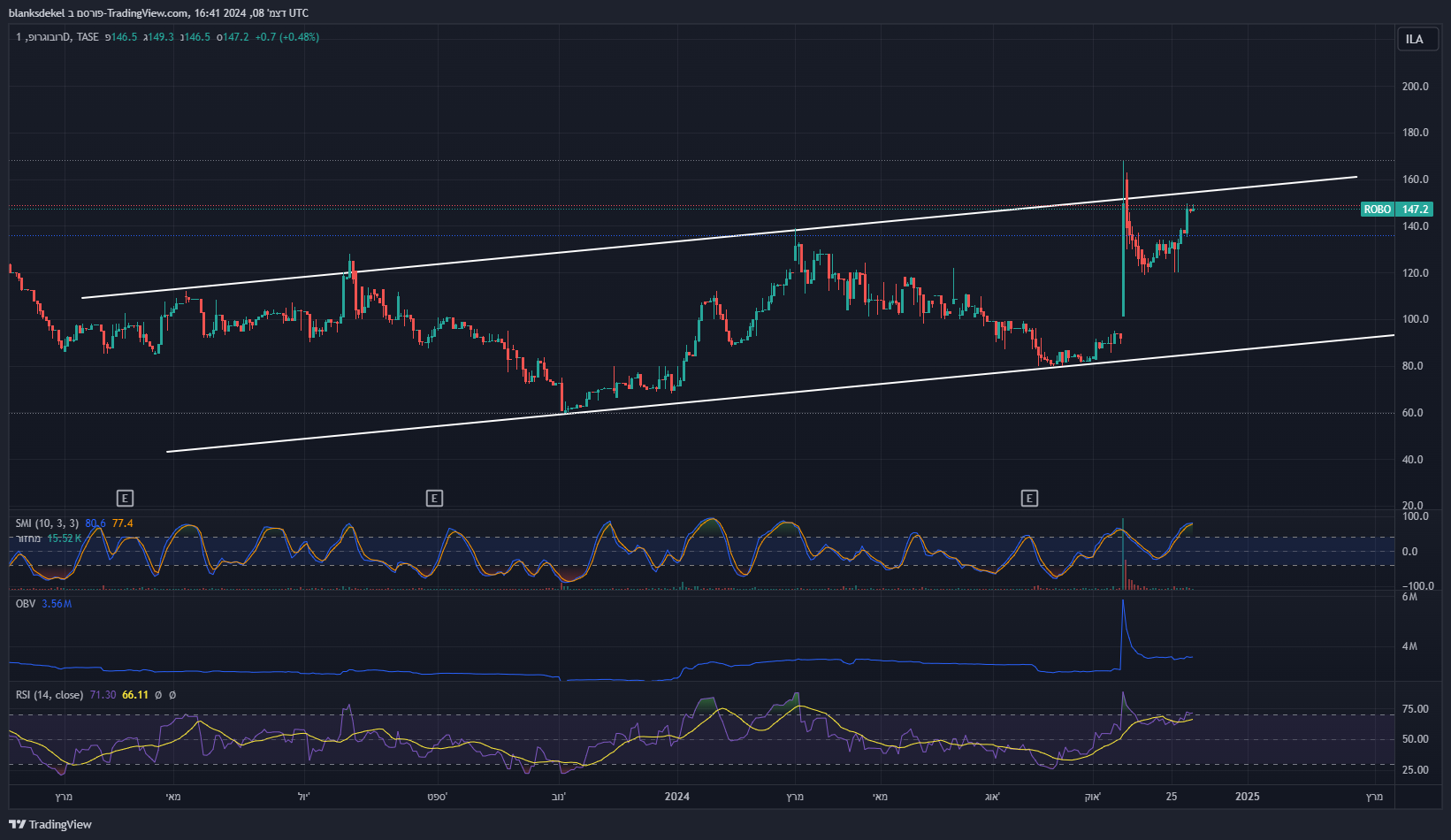Click the 2024 label on the time axis
This screenshot has width=1451, height=840.
(677, 797)
